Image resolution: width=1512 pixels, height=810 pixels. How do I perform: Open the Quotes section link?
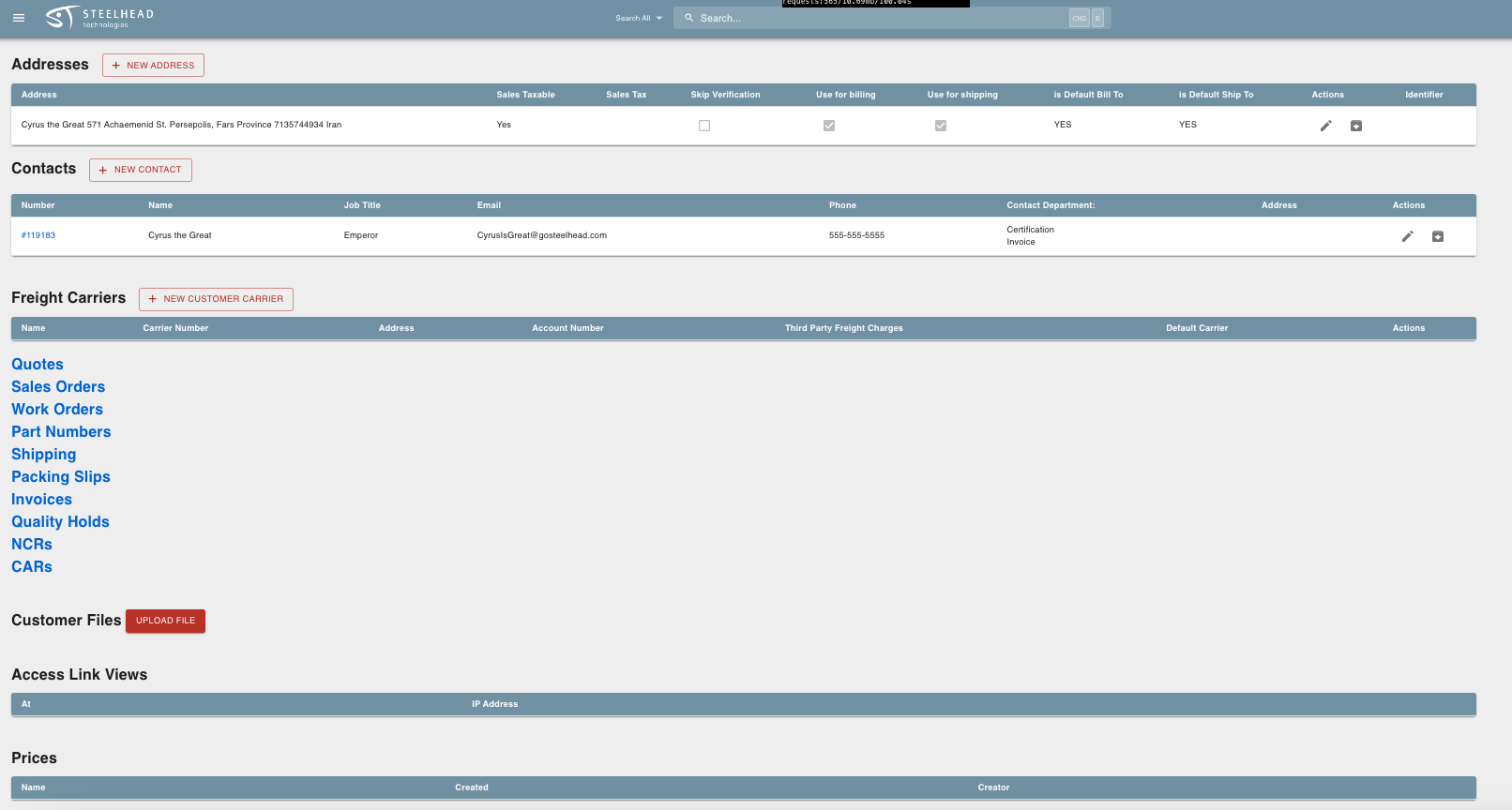(x=38, y=365)
